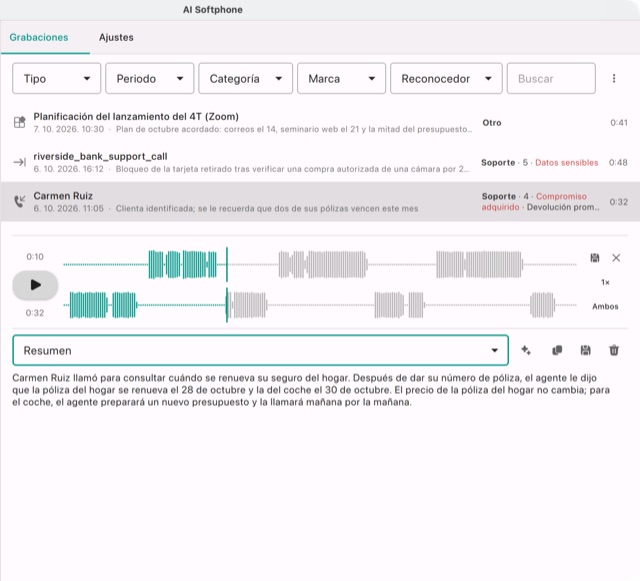
Task: Expand the Marca filter dropdown
Action: click(341, 78)
